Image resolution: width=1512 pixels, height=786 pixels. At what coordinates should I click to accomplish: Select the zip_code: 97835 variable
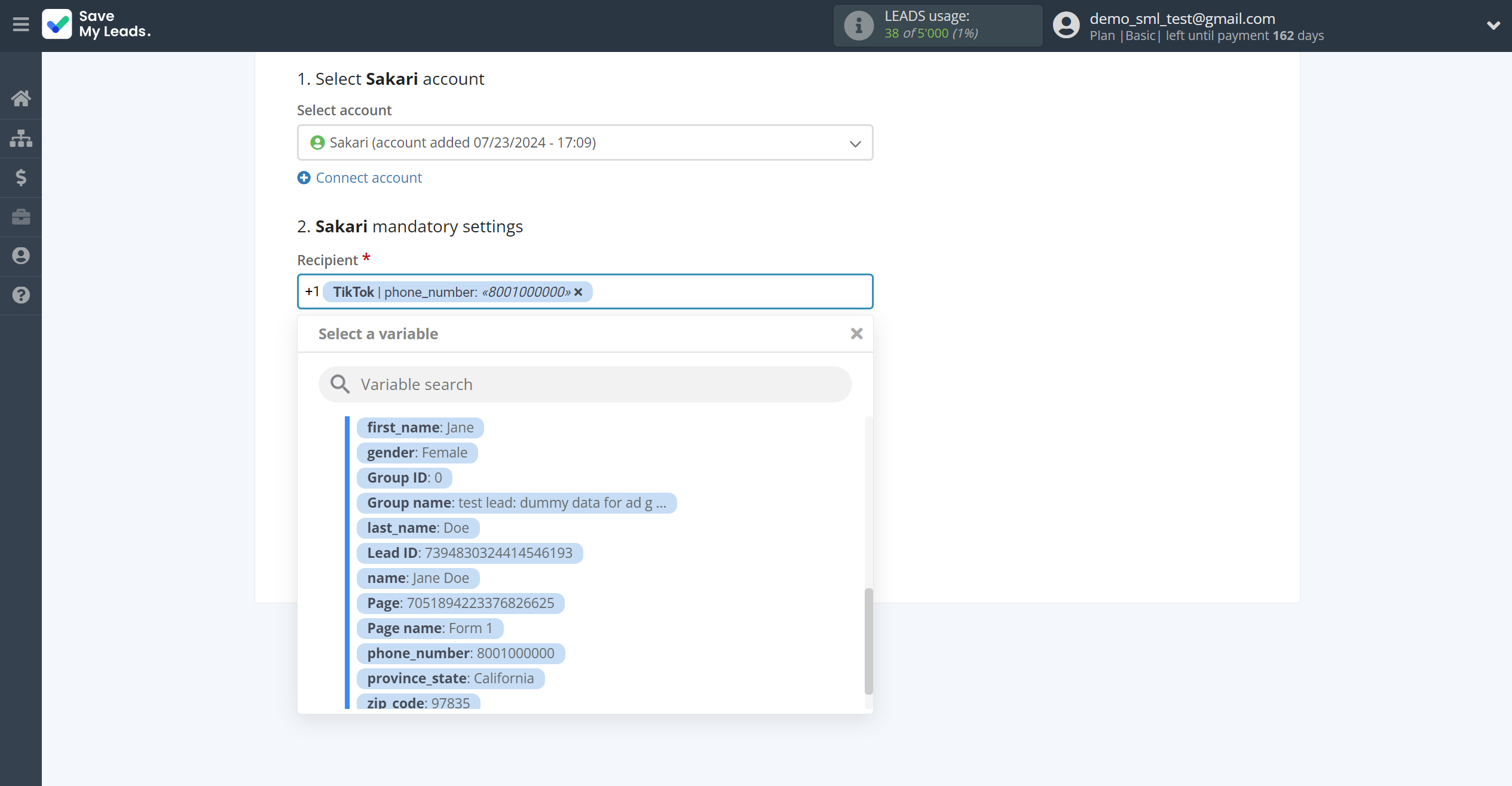pos(418,702)
